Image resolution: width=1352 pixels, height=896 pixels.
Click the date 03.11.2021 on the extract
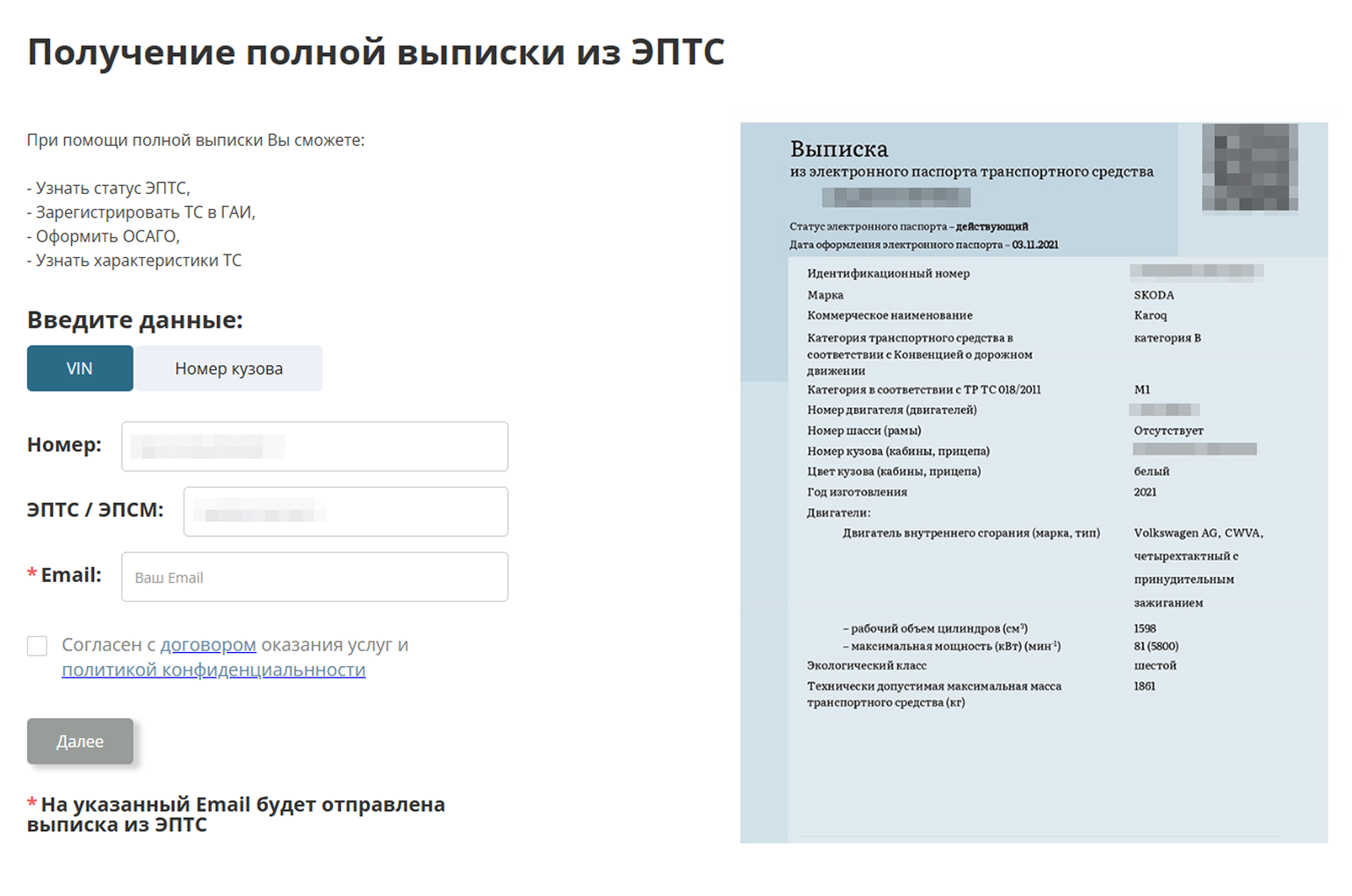click(1036, 244)
